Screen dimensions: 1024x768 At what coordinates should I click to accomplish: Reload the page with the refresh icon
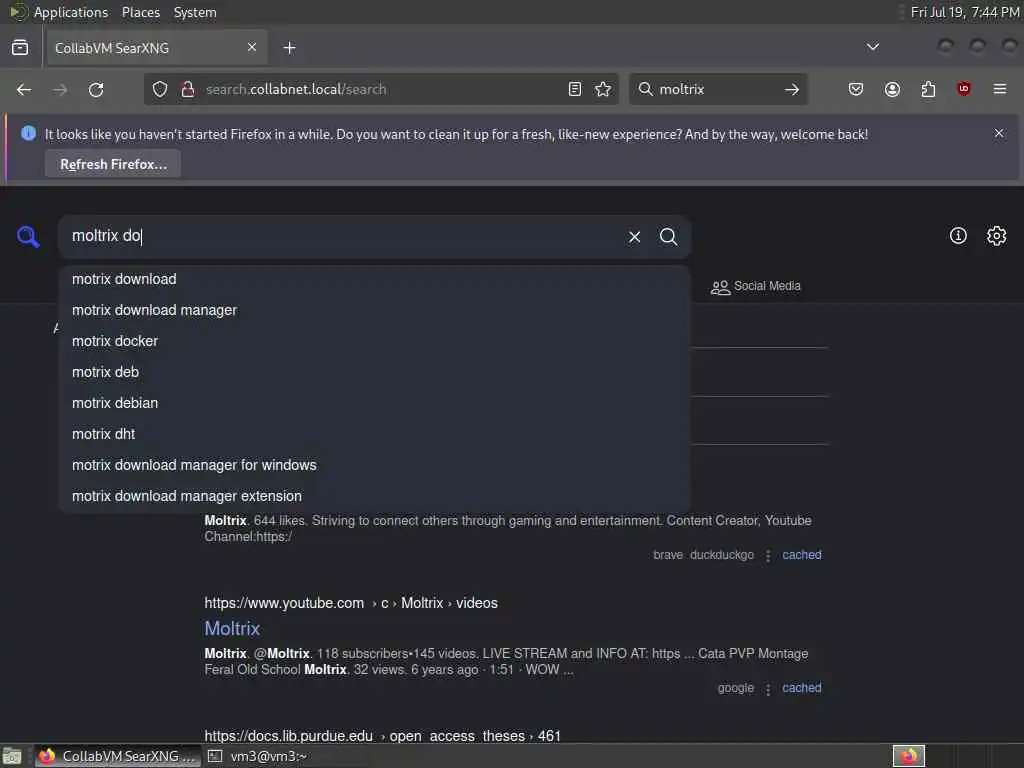(96, 89)
